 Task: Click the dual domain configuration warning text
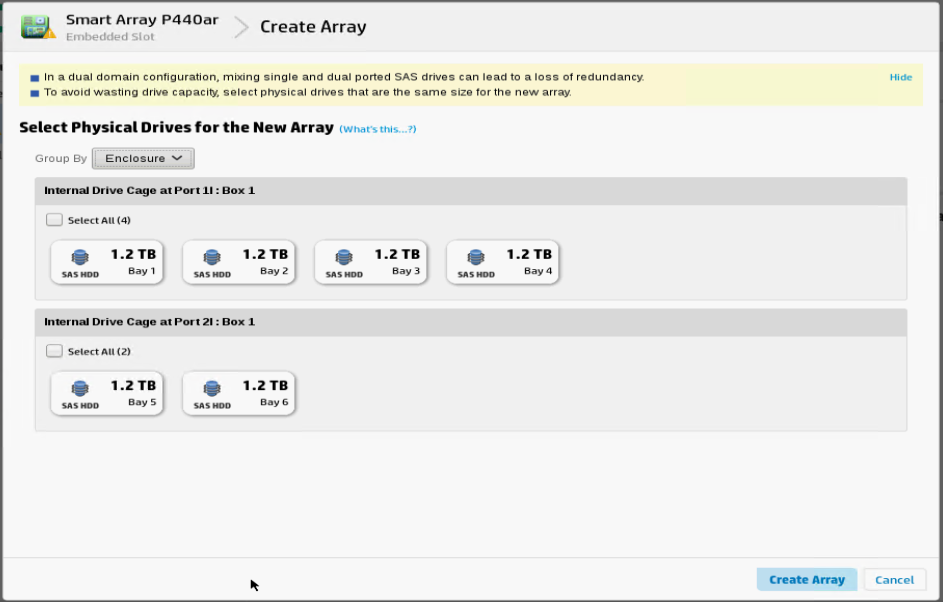[343, 77]
